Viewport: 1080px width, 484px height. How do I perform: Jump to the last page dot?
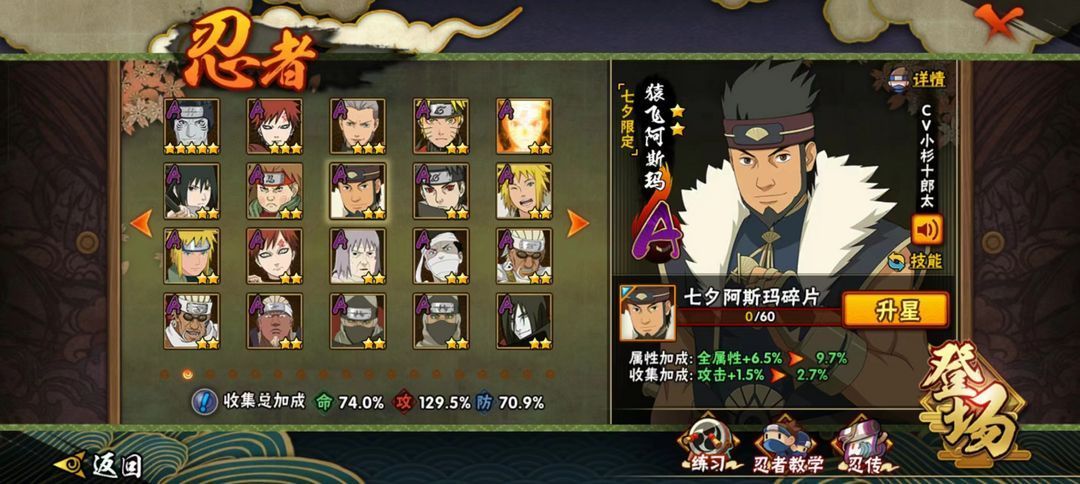coord(550,374)
